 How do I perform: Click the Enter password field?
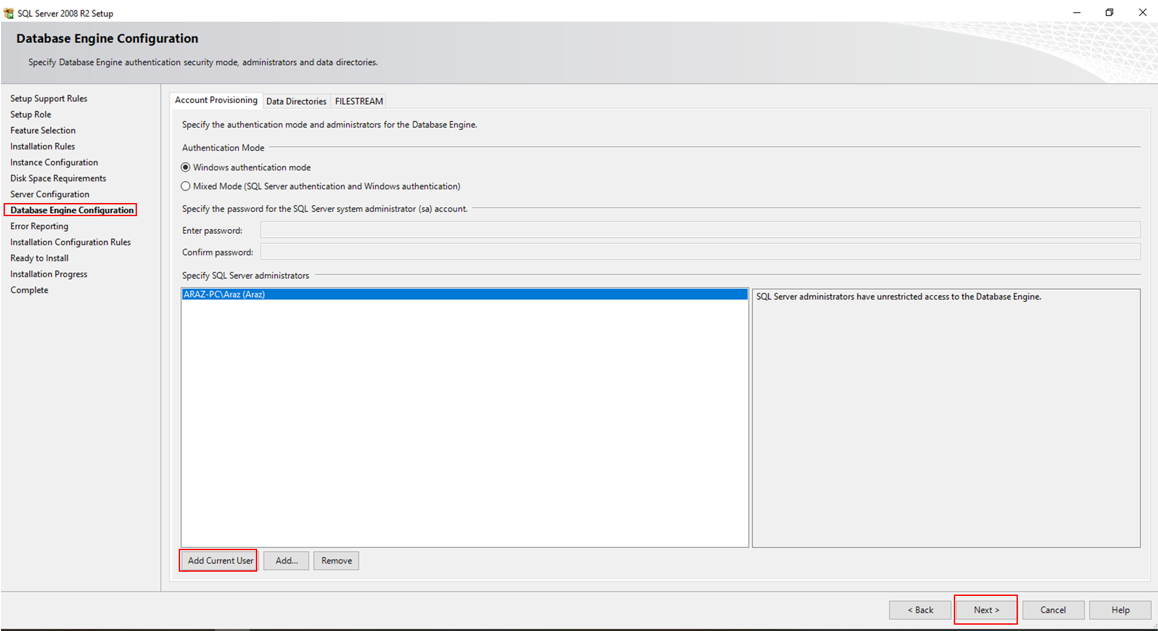click(x=700, y=231)
